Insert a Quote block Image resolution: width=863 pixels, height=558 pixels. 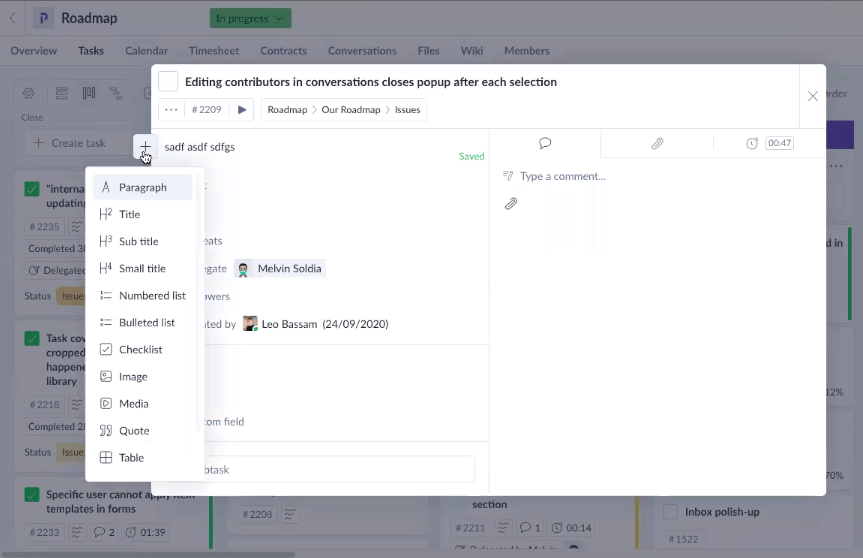pyautogui.click(x=143, y=430)
